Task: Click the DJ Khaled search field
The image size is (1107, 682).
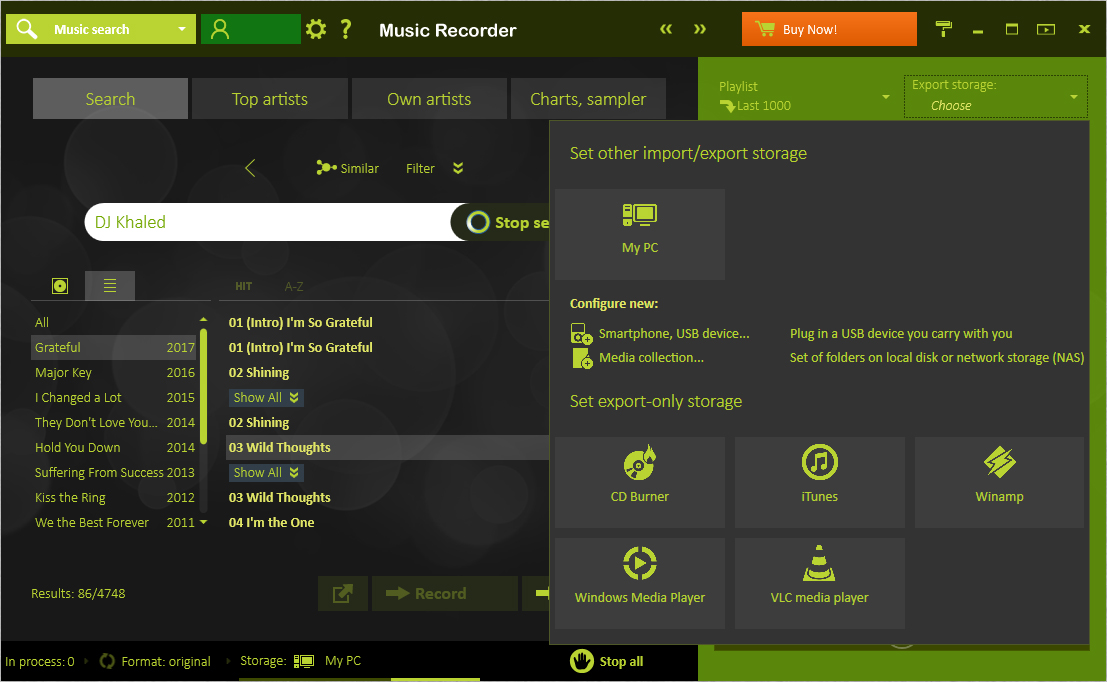Action: pyautogui.click(x=268, y=222)
